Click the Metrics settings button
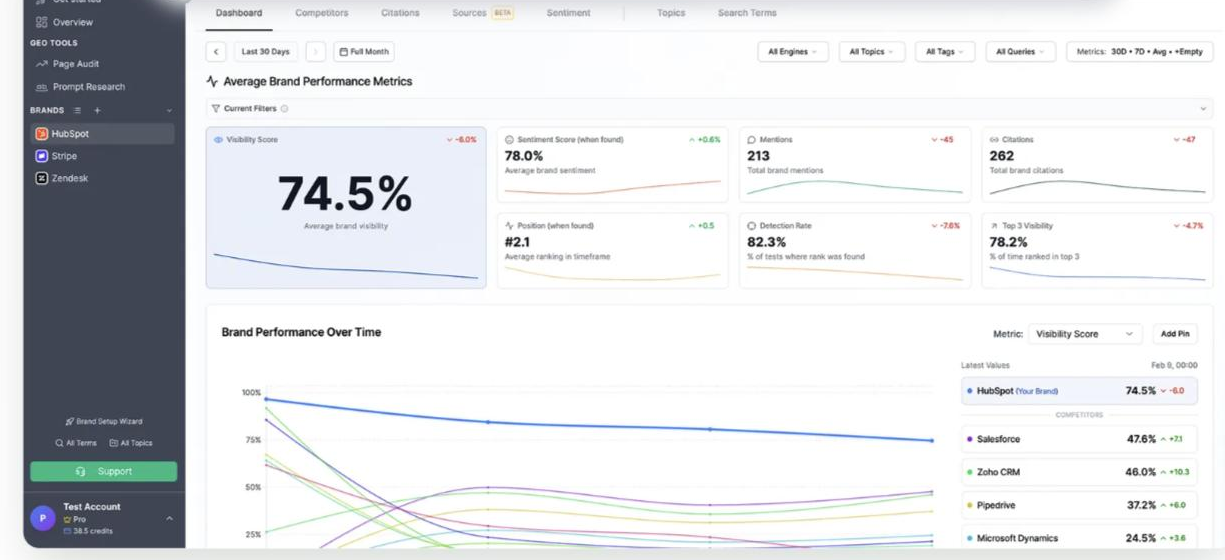 [x=1140, y=52]
